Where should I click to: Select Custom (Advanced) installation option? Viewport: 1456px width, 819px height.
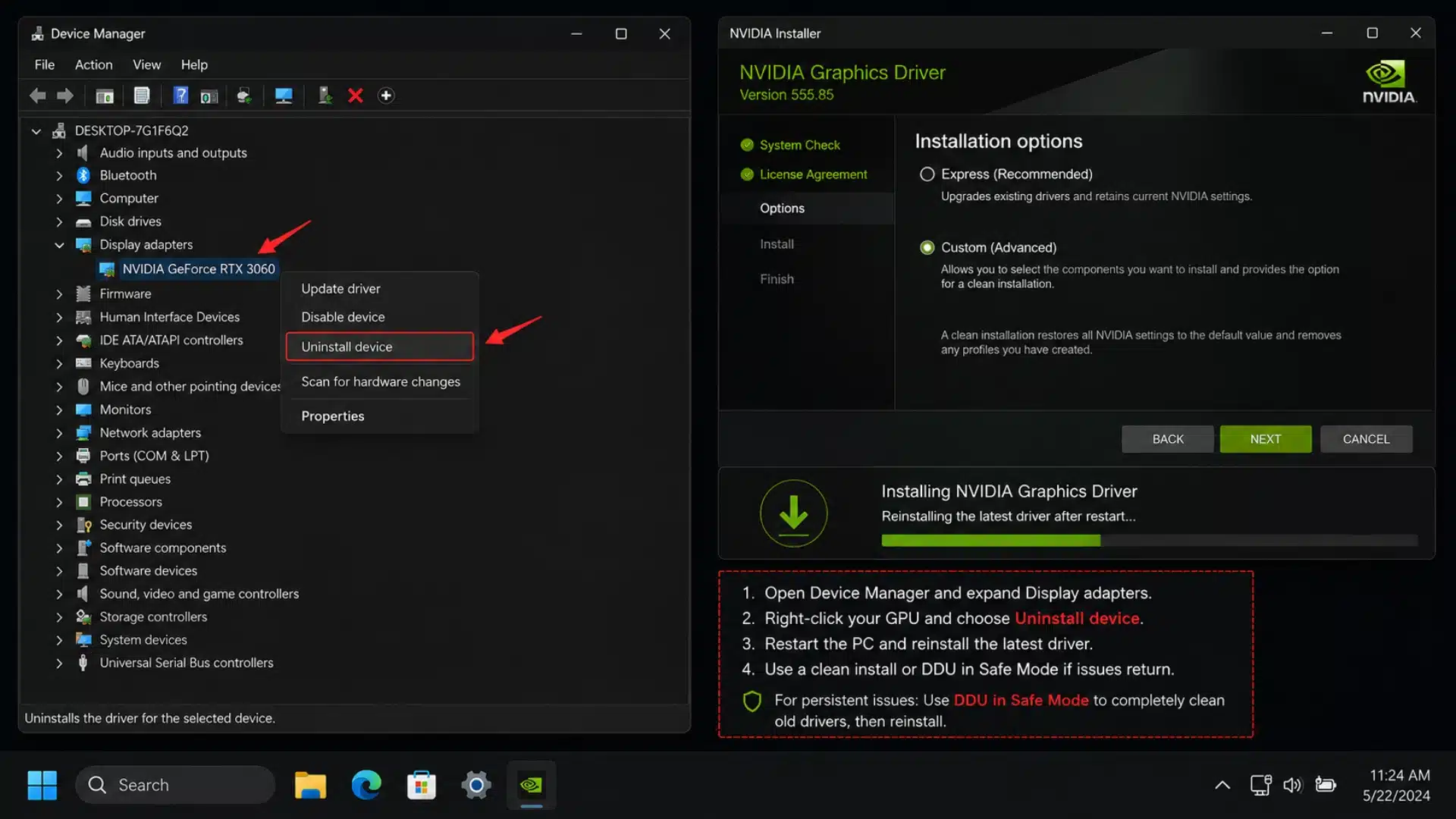click(927, 248)
